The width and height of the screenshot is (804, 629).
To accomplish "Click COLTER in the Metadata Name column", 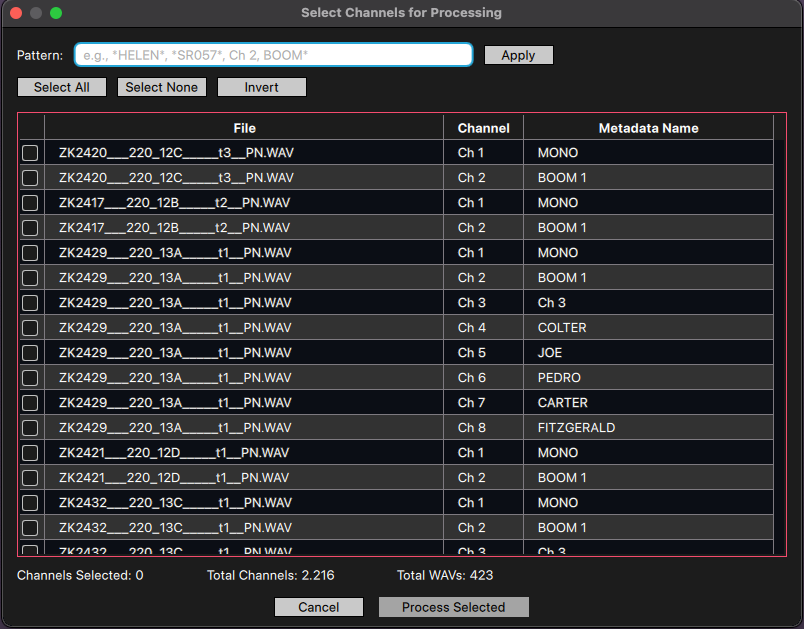I will (x=561, y=328).
